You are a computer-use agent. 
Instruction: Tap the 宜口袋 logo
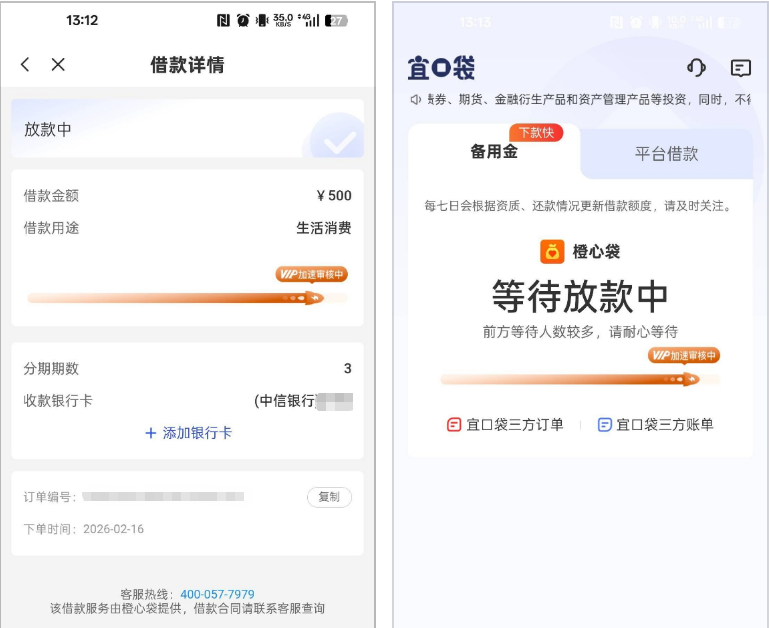[441, 68]
